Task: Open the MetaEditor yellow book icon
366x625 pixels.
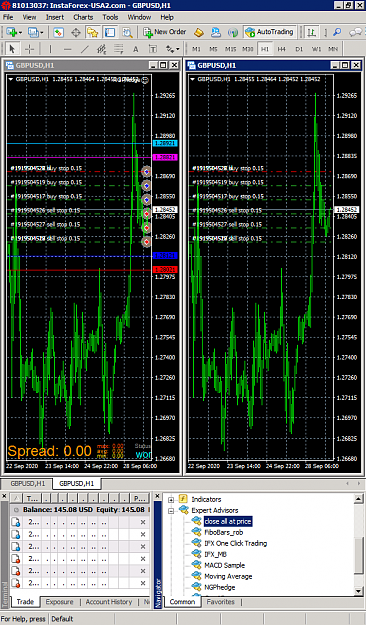Action: pyautogui.click(x=199, y=32)
